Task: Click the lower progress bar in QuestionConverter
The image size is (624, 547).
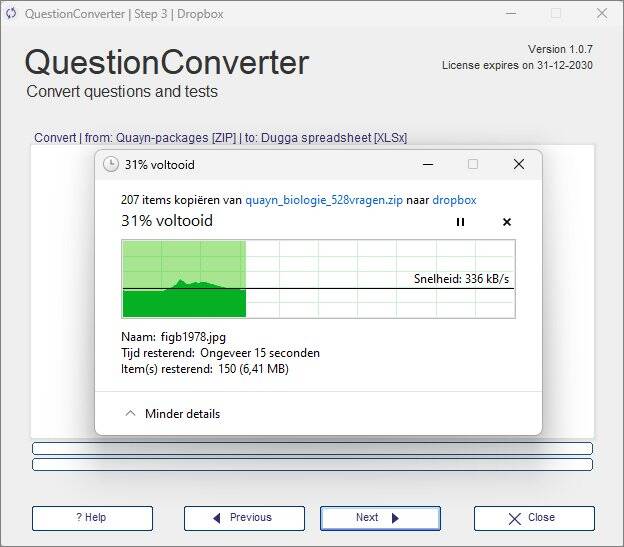Action: pyautogui.click(x=312, y=464)
